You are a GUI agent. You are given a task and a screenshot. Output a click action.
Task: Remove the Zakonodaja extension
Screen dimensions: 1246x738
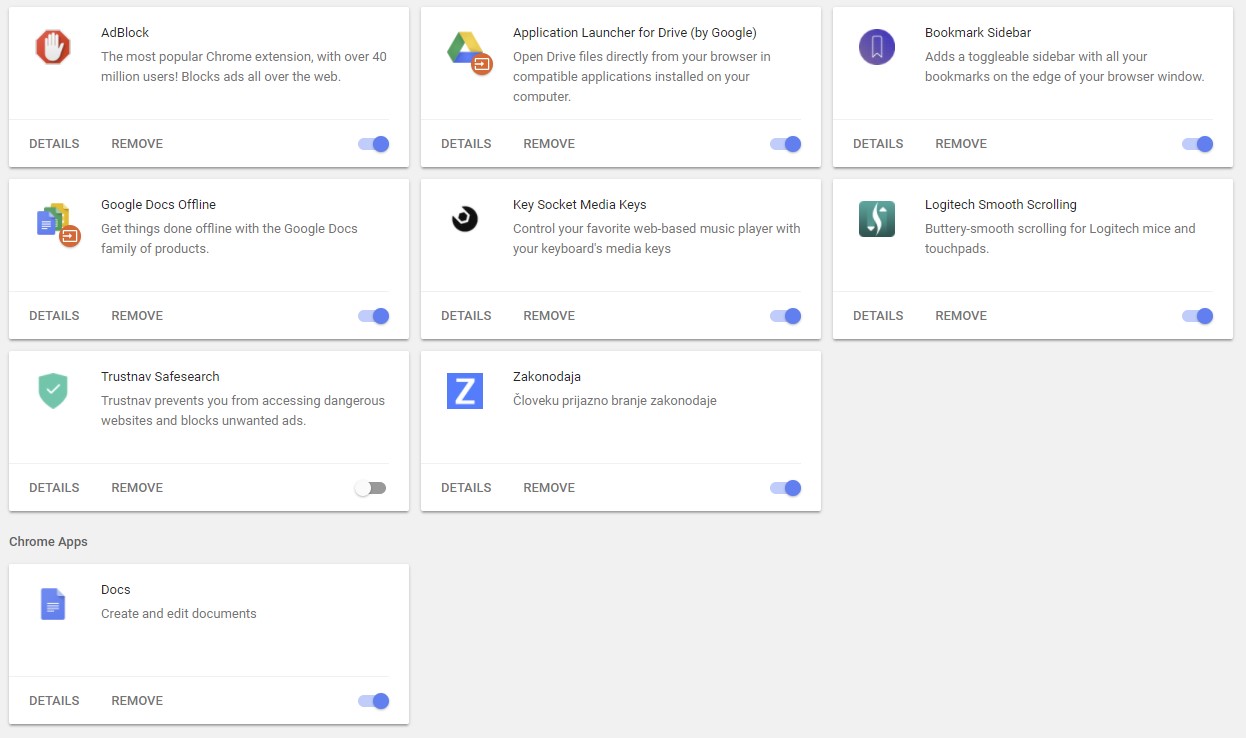coord(549,488)
